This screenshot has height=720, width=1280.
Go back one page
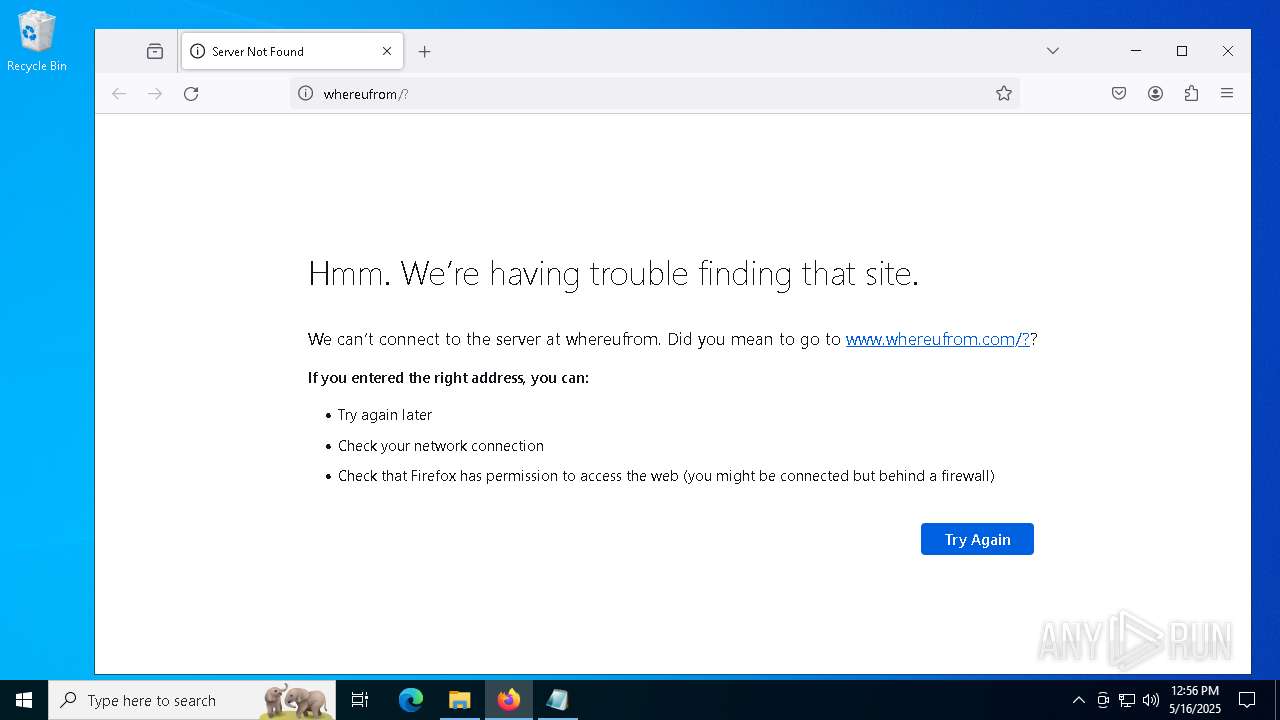[x=119, y=93]
